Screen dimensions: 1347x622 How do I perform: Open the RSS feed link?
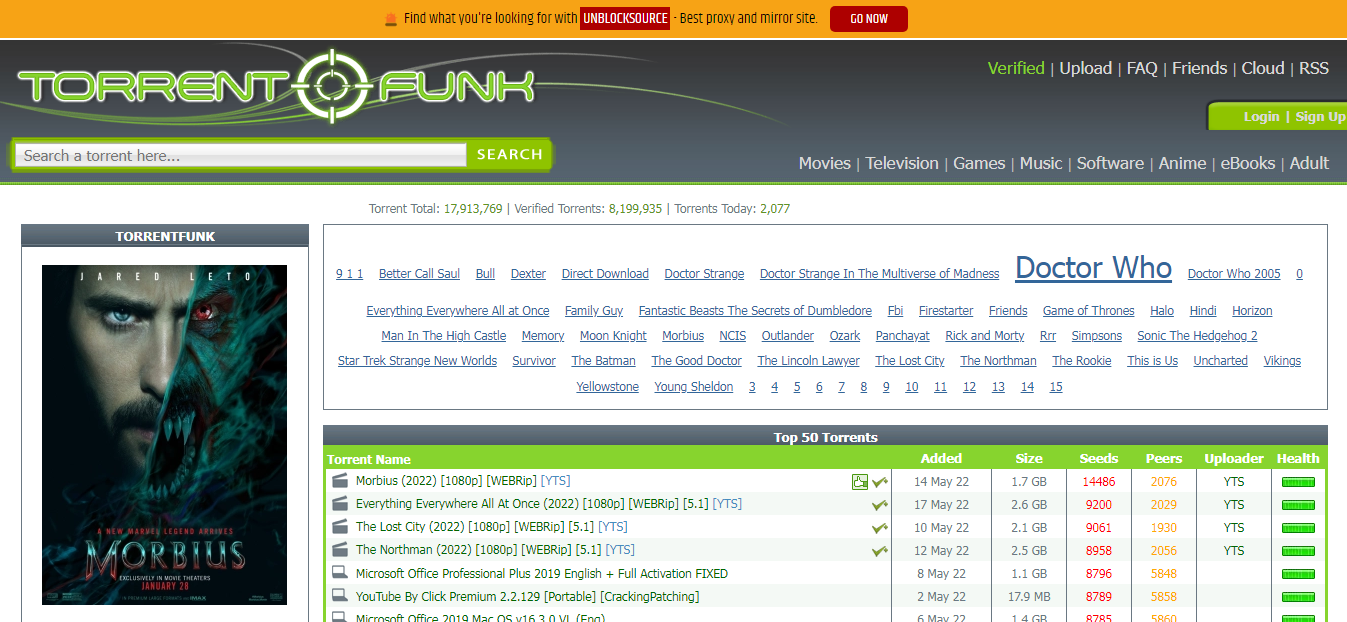pos(1314,68)
